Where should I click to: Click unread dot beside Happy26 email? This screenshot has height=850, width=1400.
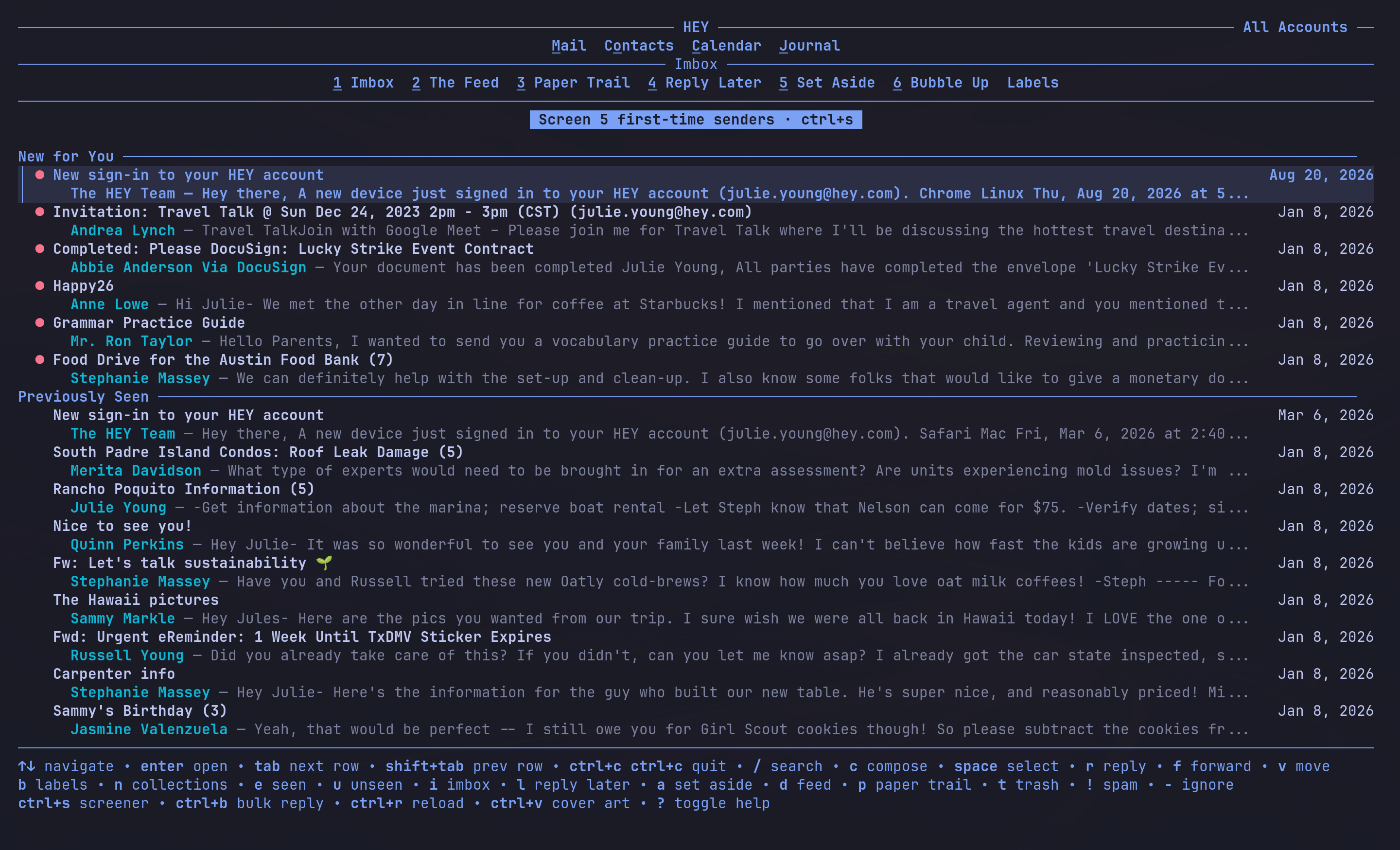40,286
